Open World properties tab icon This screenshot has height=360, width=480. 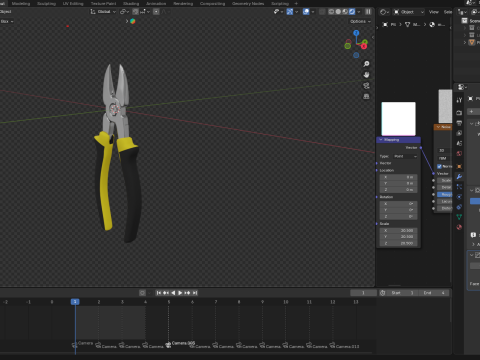[x=459, y=153]
